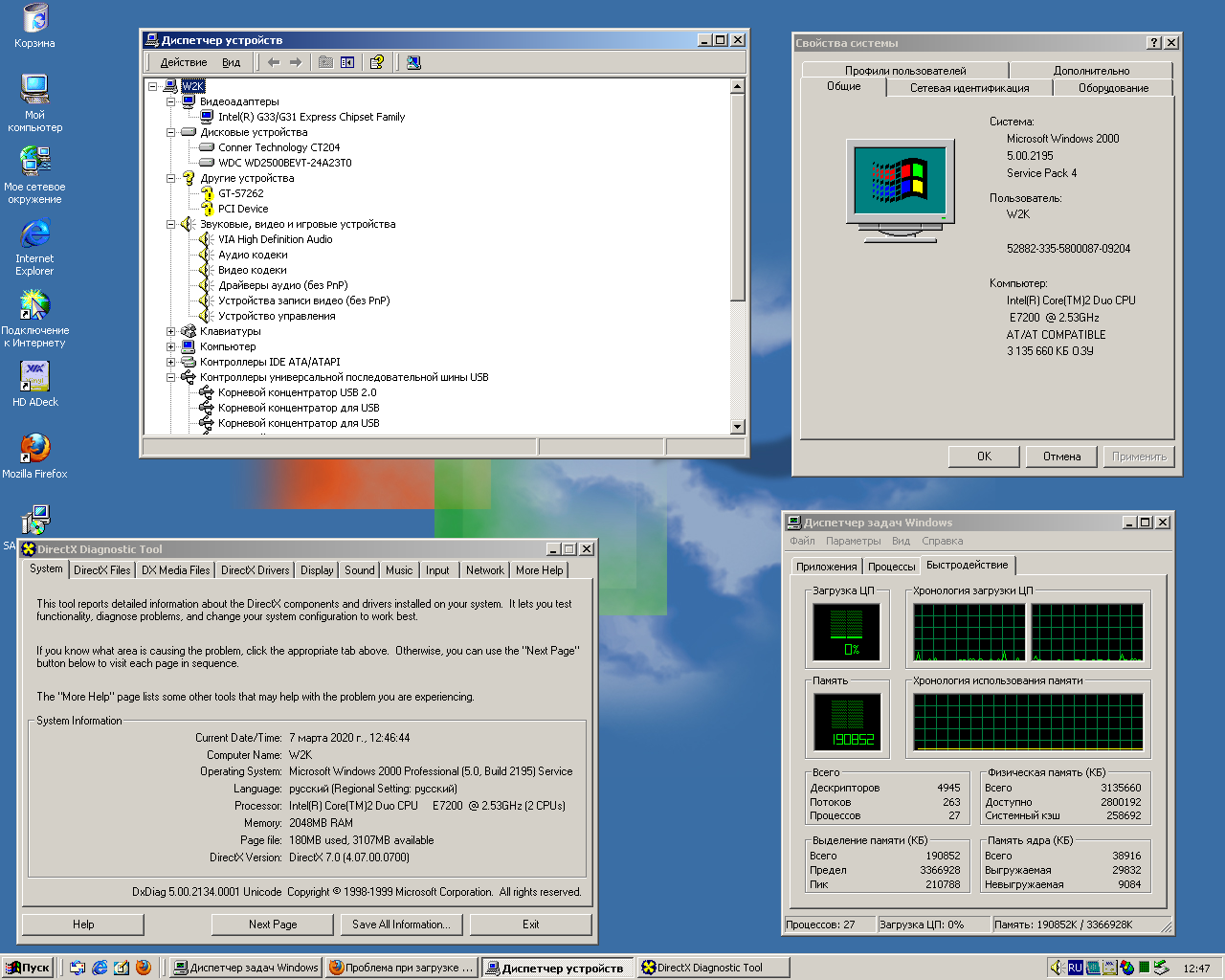Click the scan for hardware changes toolbar icon

coord(413,62)
